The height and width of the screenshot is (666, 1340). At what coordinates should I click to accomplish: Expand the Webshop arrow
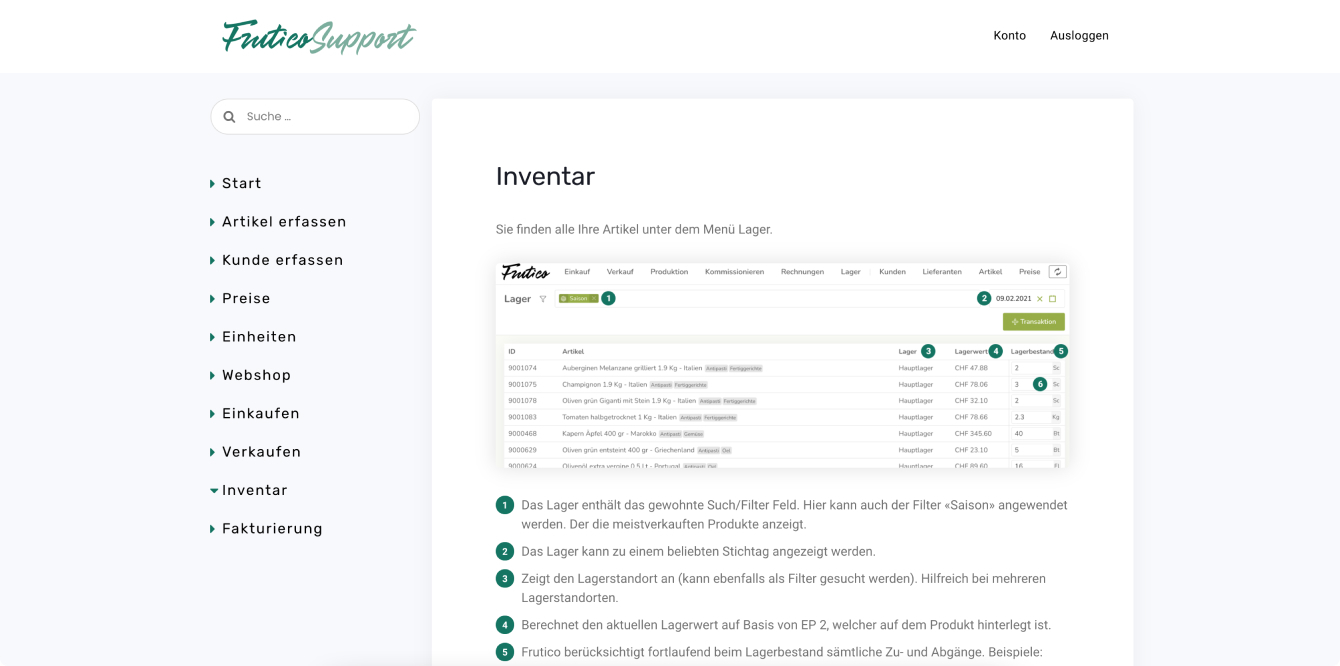coord(213,376)
